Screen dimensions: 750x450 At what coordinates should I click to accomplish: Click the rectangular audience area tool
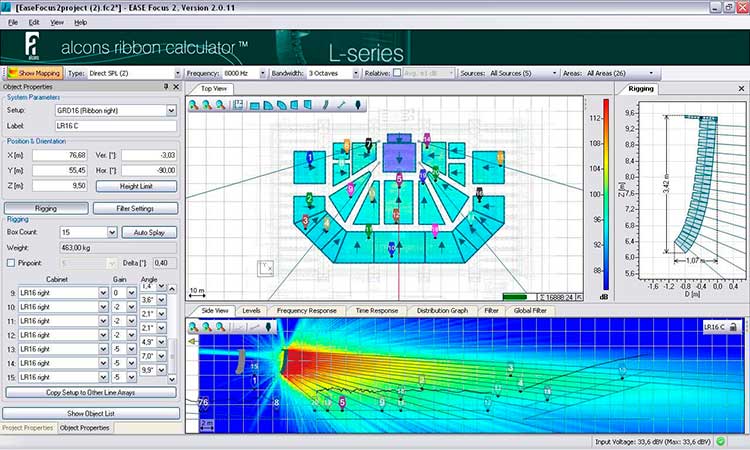click(255, 105)
